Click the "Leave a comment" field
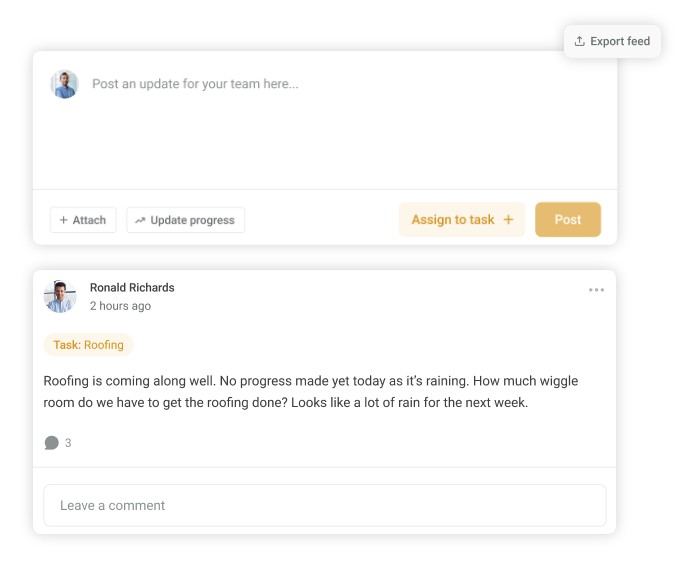This screenshot has height=573, width=682. click(x=324, y=506)
